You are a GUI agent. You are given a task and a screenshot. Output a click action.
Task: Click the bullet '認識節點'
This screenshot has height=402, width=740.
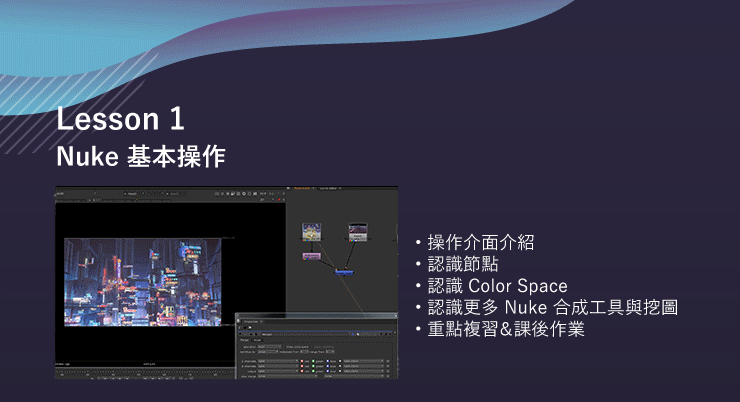point(463,264)
